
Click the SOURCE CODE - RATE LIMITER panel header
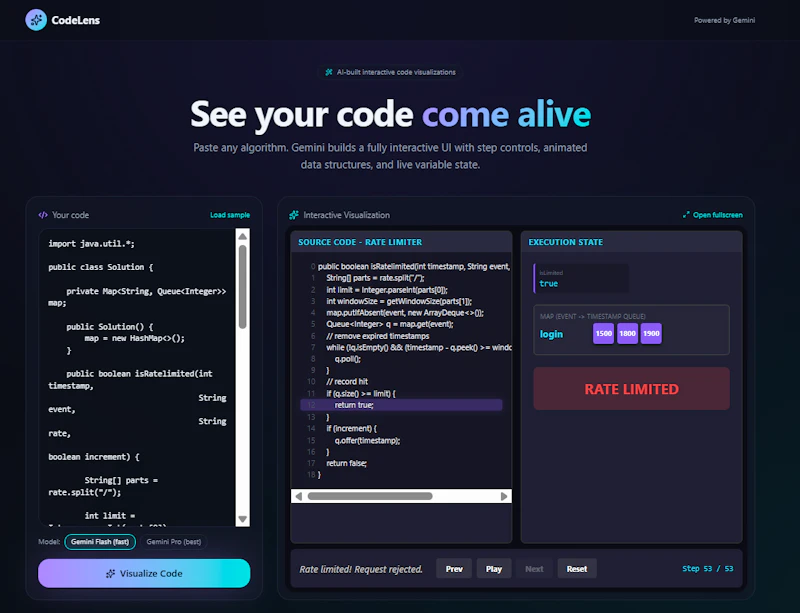pyautogui.click(x=401, y=242)
